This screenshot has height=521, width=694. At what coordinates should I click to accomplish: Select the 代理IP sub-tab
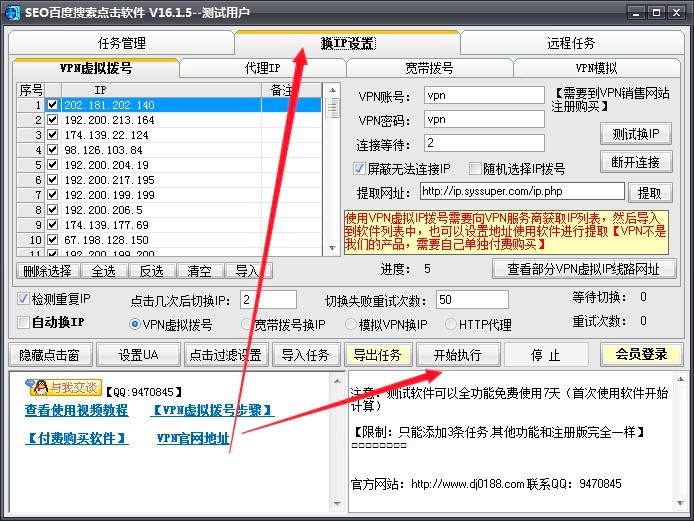(262, 68)
